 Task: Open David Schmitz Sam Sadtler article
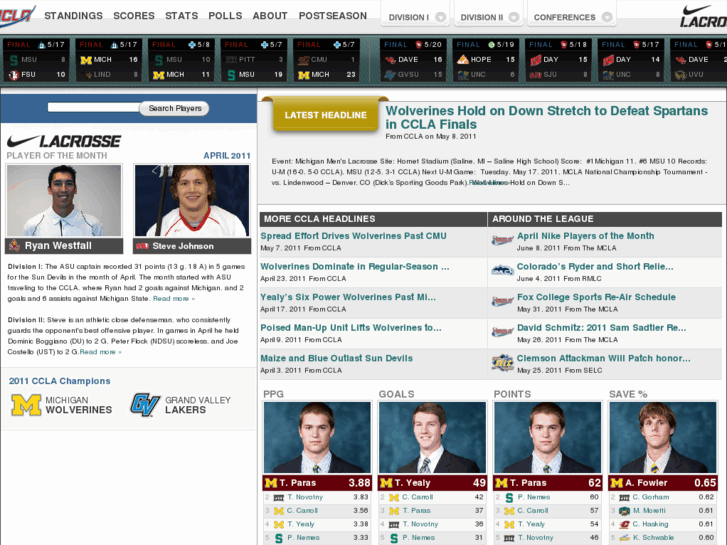point(601,327)
